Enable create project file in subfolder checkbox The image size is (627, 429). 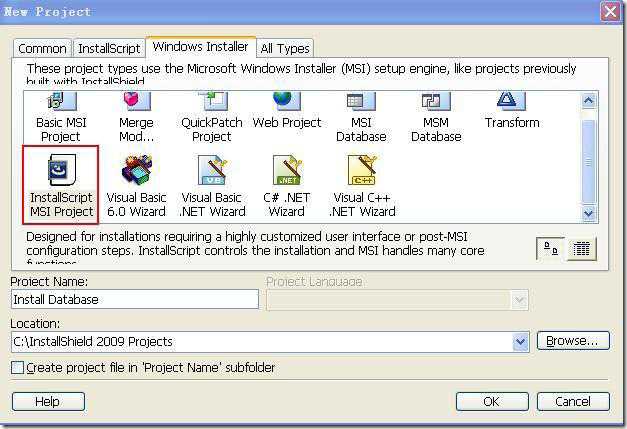pyautogui.click(x=18, y=367)
